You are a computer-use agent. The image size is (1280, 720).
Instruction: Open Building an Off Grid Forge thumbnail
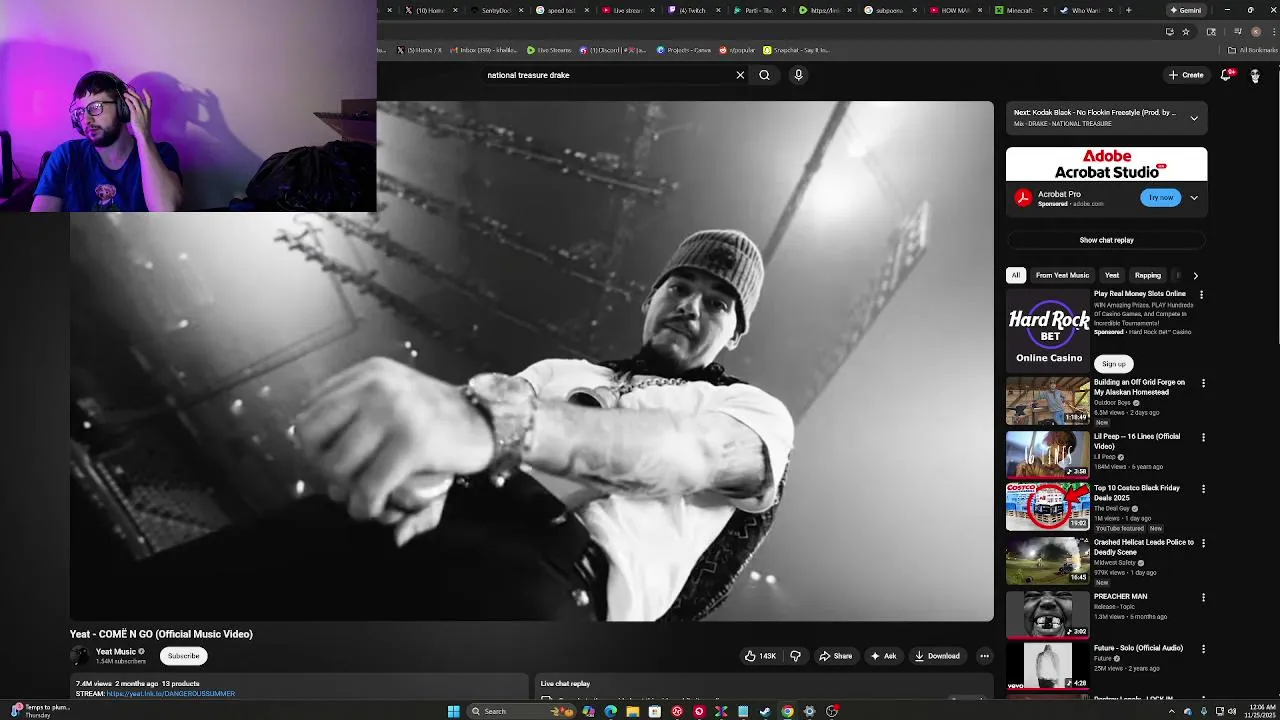coord(1047,400)
